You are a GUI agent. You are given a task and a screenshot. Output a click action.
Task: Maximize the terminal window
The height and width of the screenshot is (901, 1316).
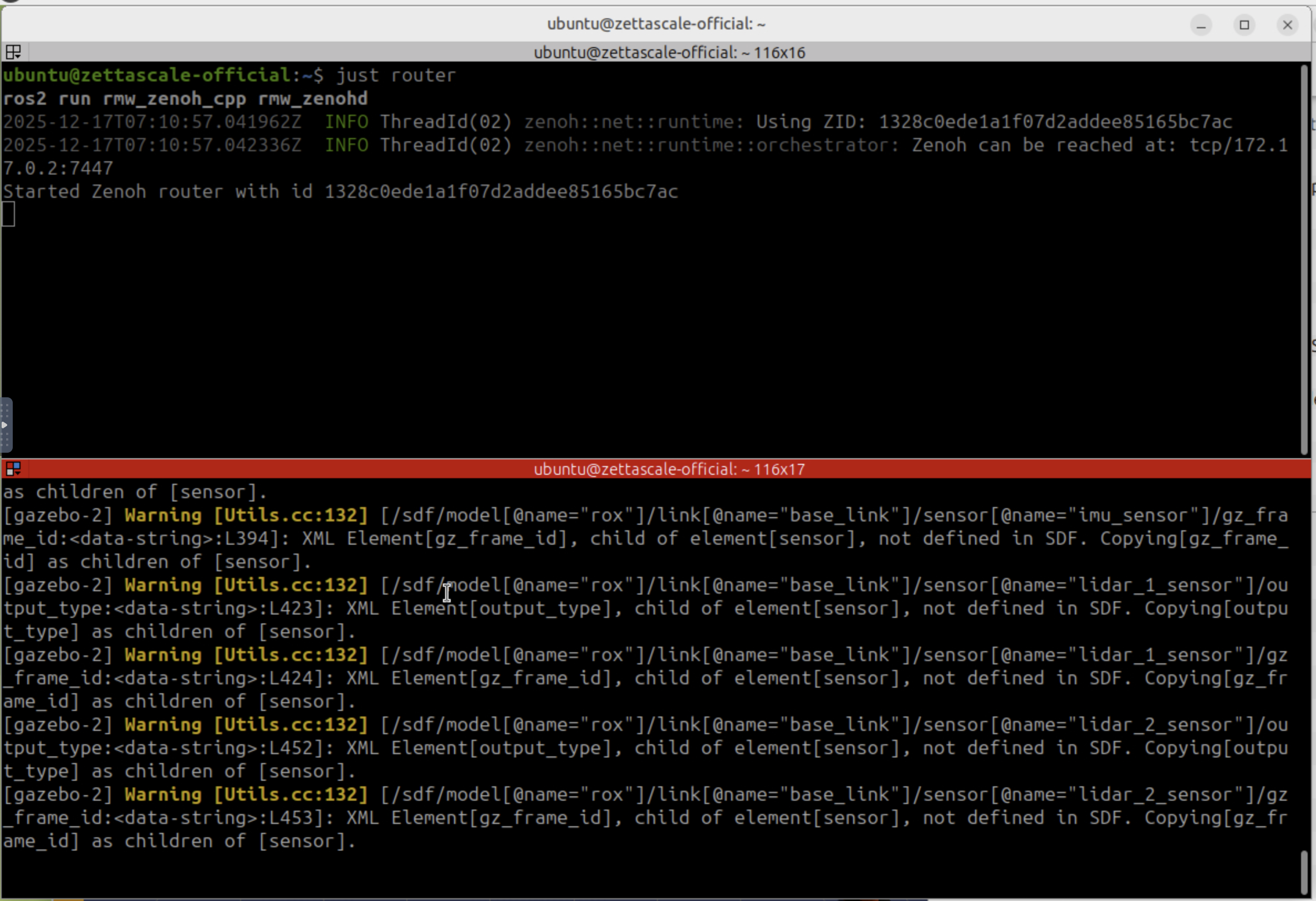[x=1244, y=25]
